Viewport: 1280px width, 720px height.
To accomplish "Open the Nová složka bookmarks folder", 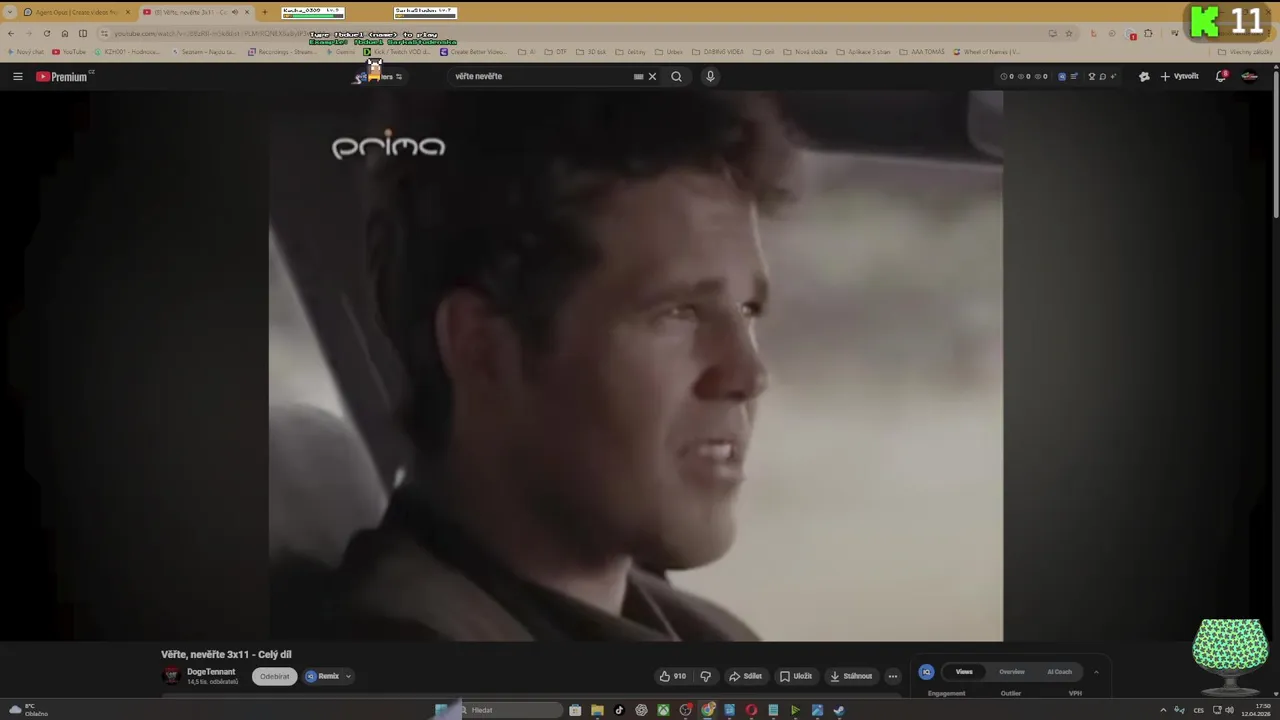I will coord(805,52).
